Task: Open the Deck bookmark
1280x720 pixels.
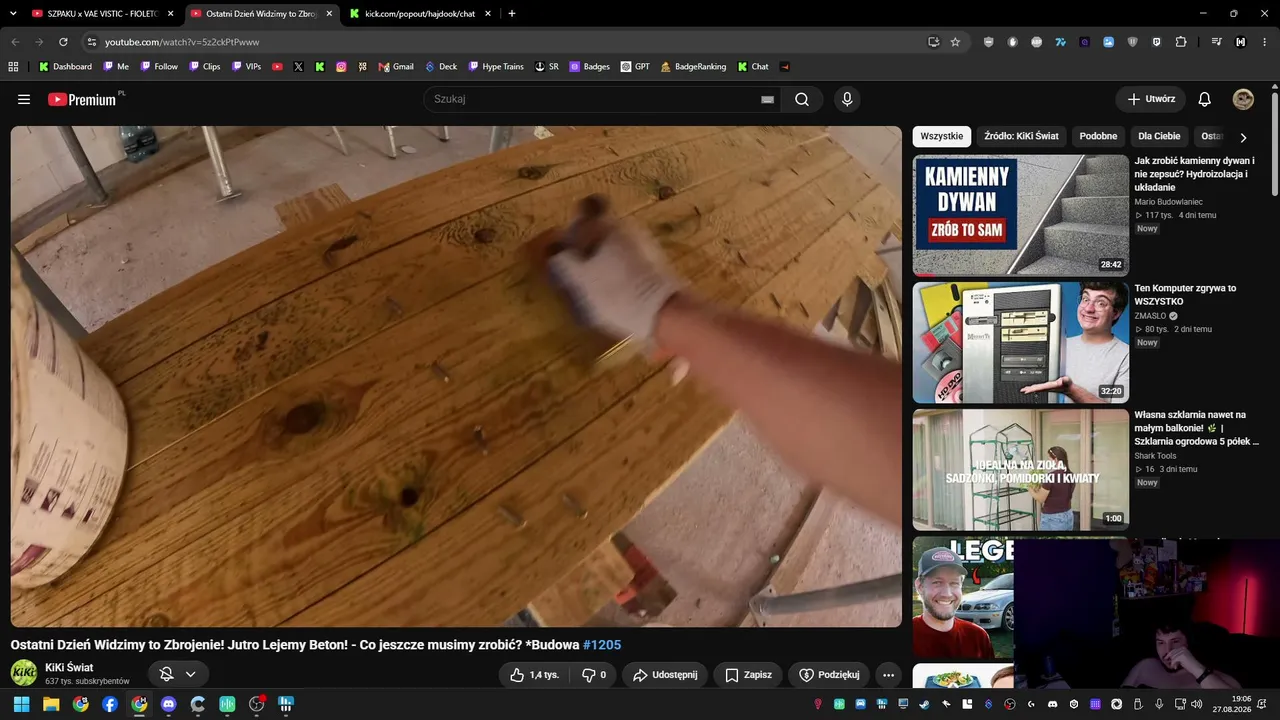Action: [441, 67]
